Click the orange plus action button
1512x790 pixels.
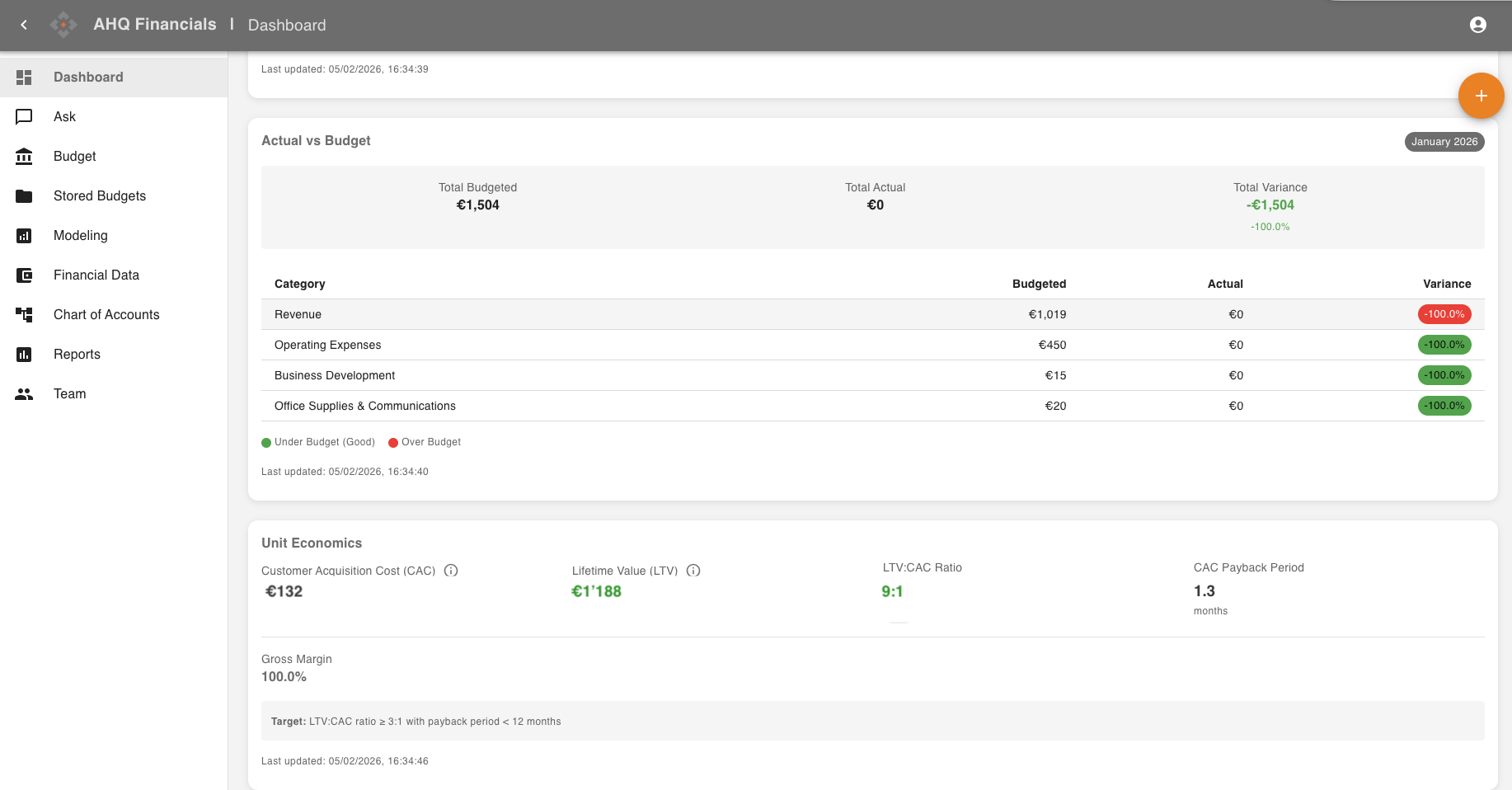(x=1481, y=96)
